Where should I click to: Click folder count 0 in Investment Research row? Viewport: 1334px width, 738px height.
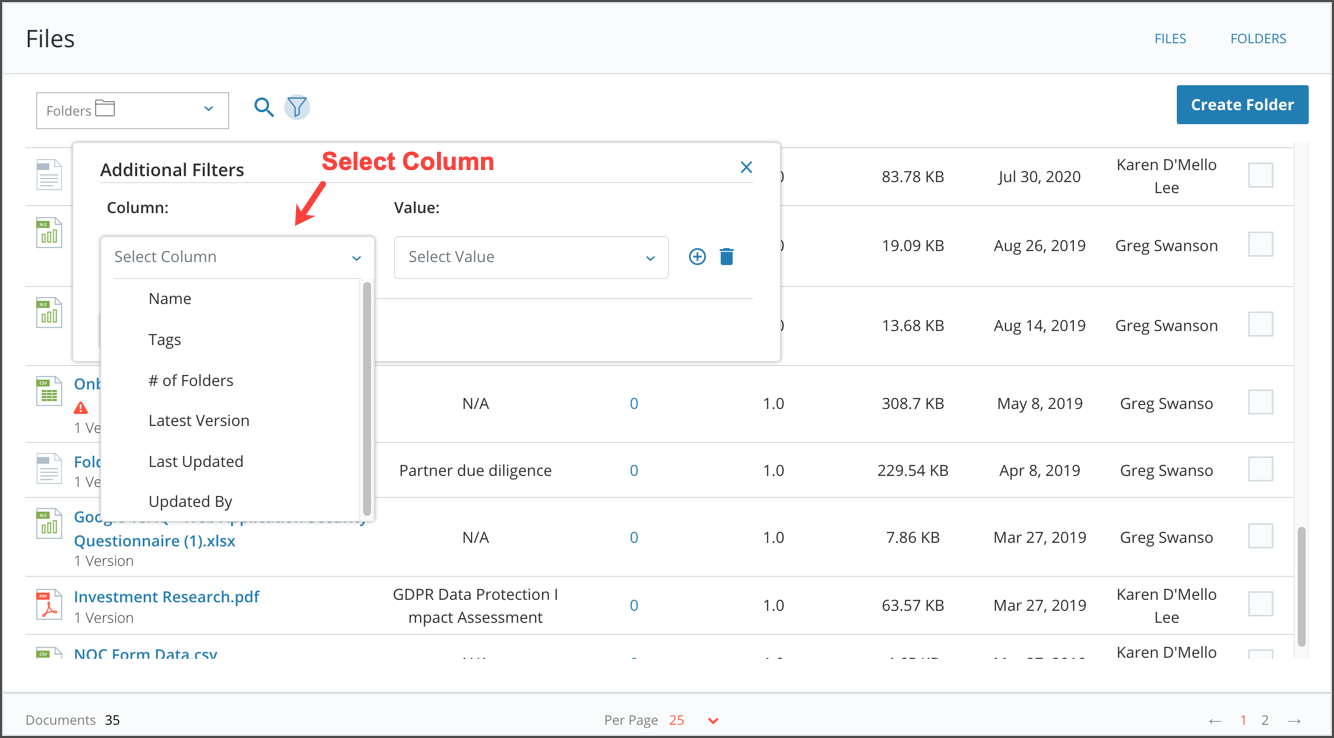pos(634,606)
